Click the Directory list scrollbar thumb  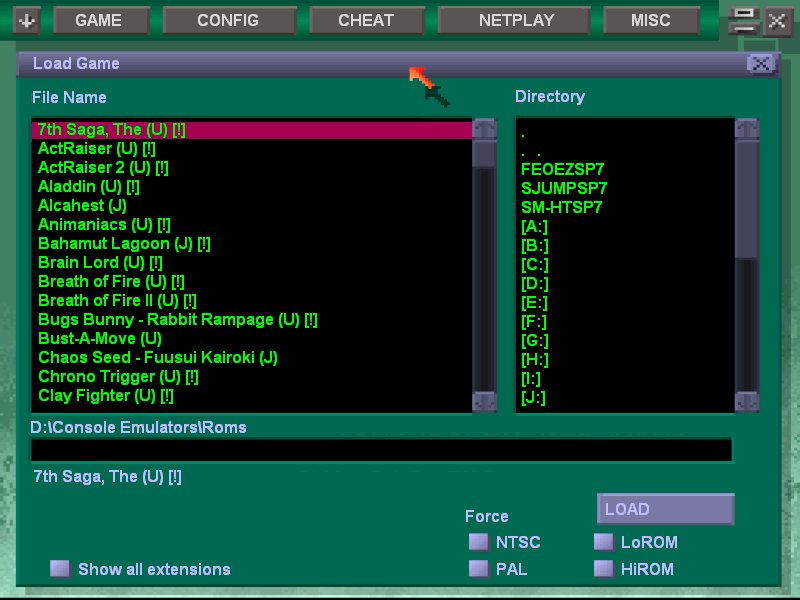click(x=747, y=198)
